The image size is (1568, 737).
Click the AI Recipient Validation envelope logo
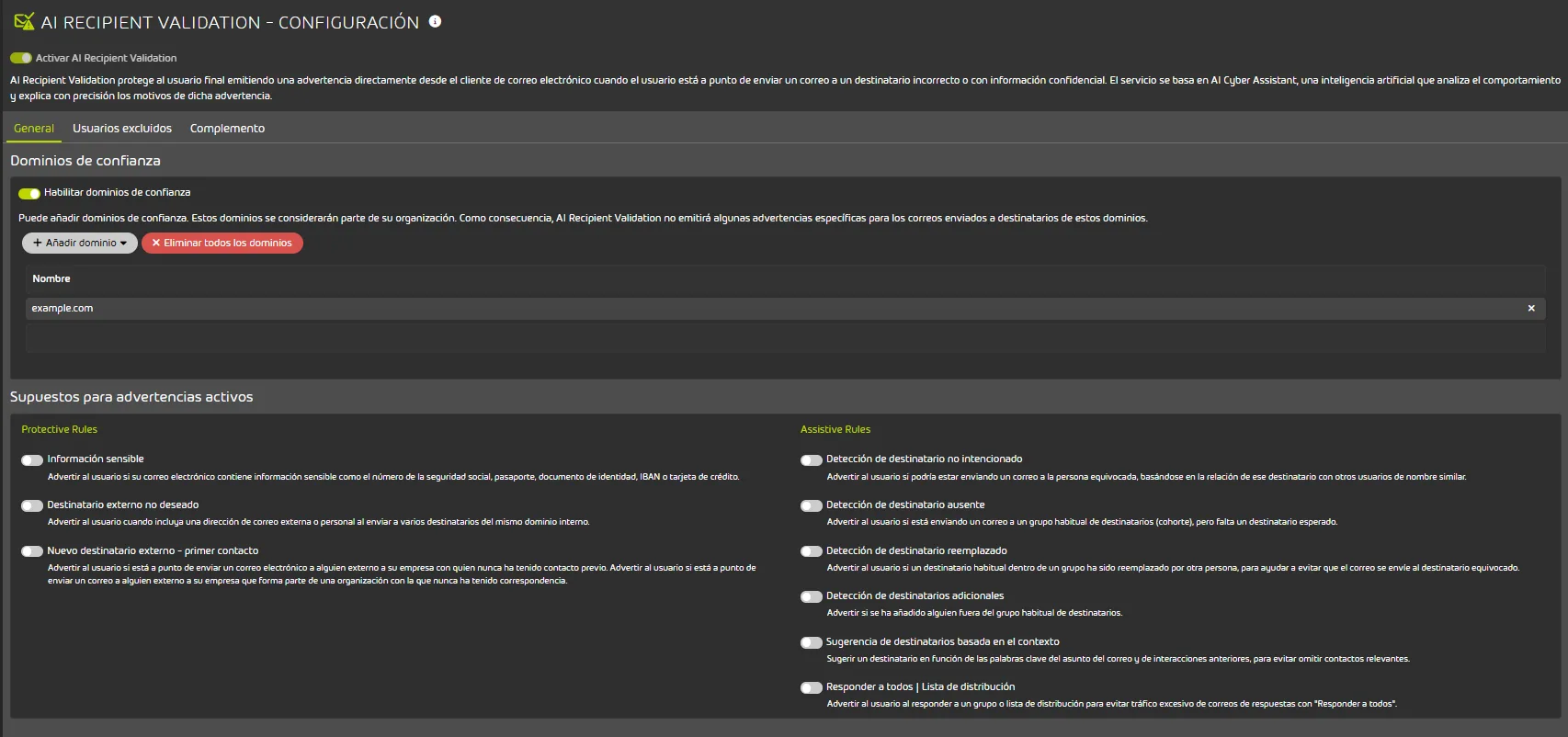point(24,21)
